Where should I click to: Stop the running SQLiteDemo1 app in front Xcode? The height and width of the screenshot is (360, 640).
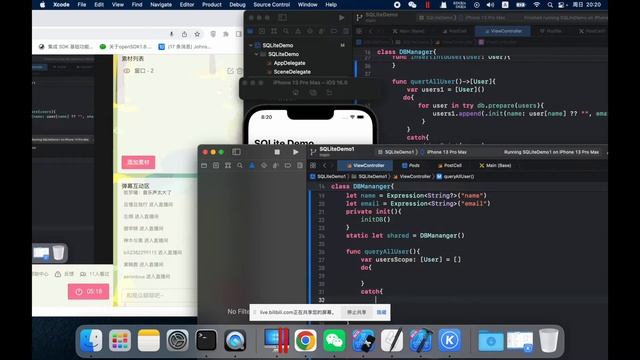[277, 152]
